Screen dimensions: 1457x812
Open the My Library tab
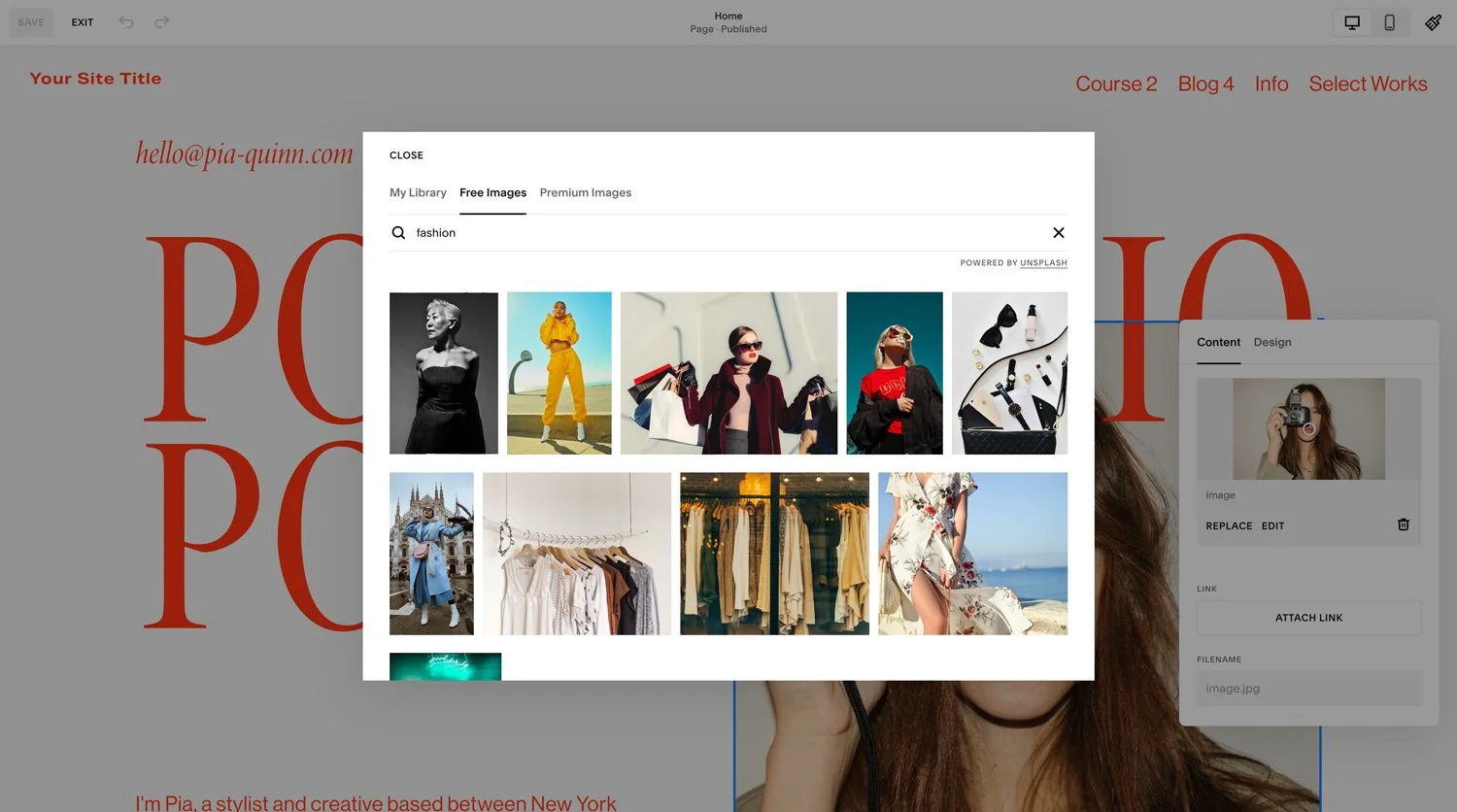click(418, 192)
